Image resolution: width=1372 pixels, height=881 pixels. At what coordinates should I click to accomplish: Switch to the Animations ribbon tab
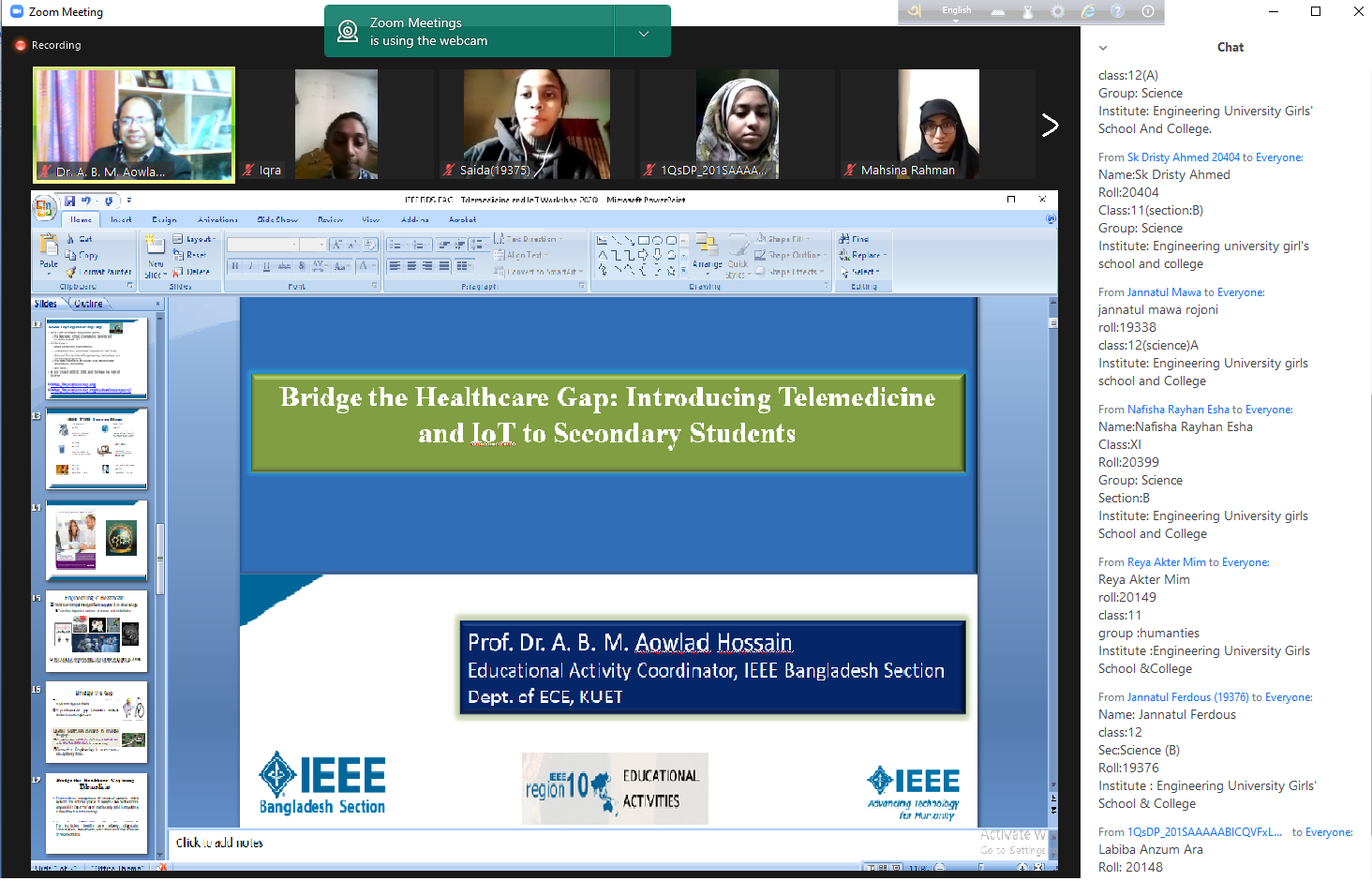217,219
